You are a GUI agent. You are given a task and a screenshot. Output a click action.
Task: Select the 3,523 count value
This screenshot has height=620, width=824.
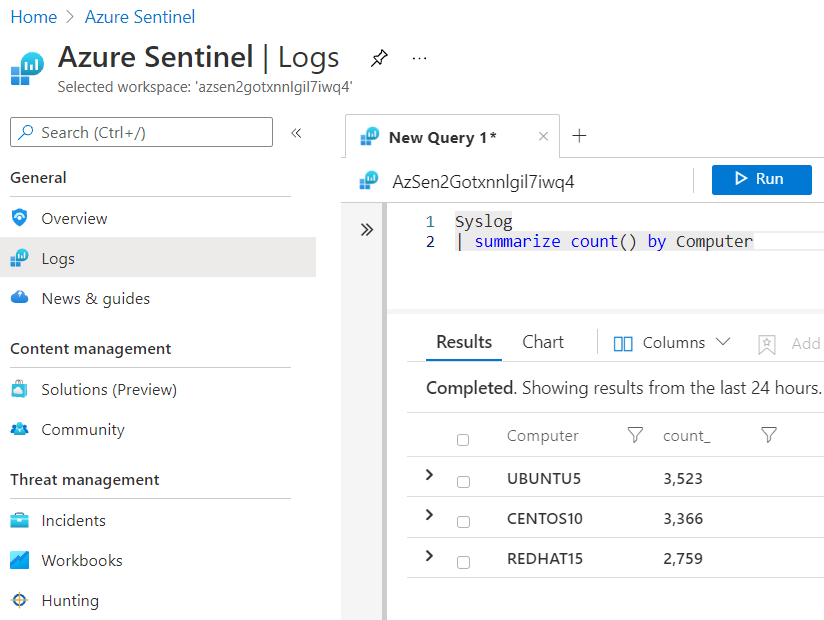click(x=683, y=479)
